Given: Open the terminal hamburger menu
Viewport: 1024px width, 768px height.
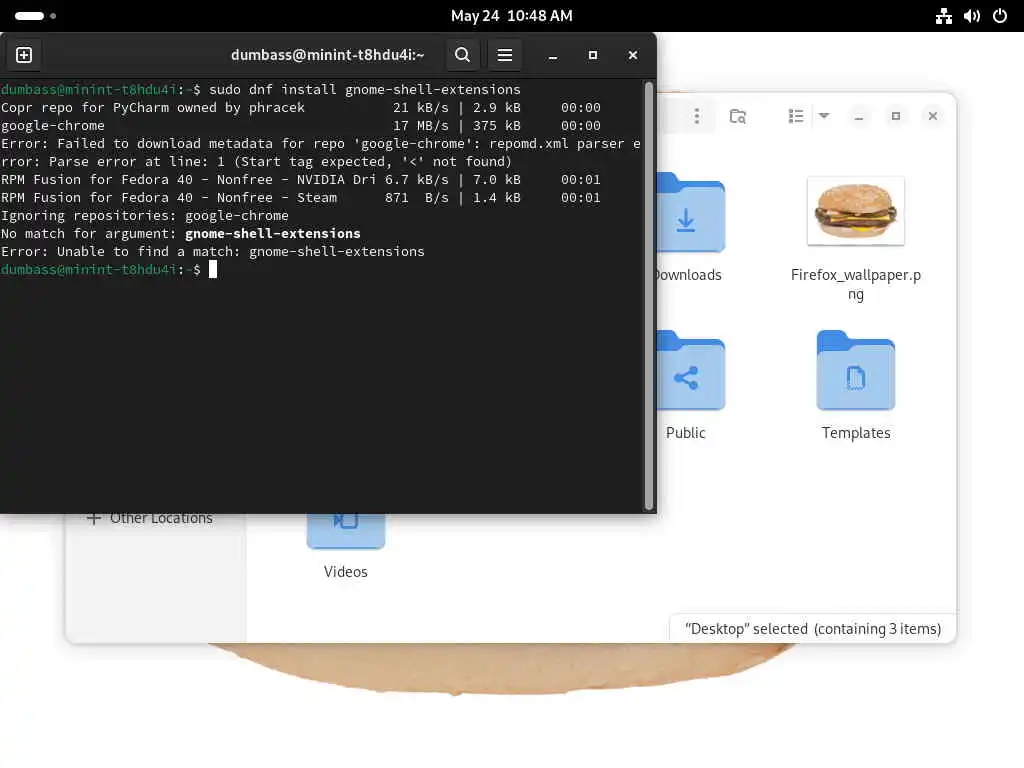Looking at the screenshot, I should tap(504, 55).
